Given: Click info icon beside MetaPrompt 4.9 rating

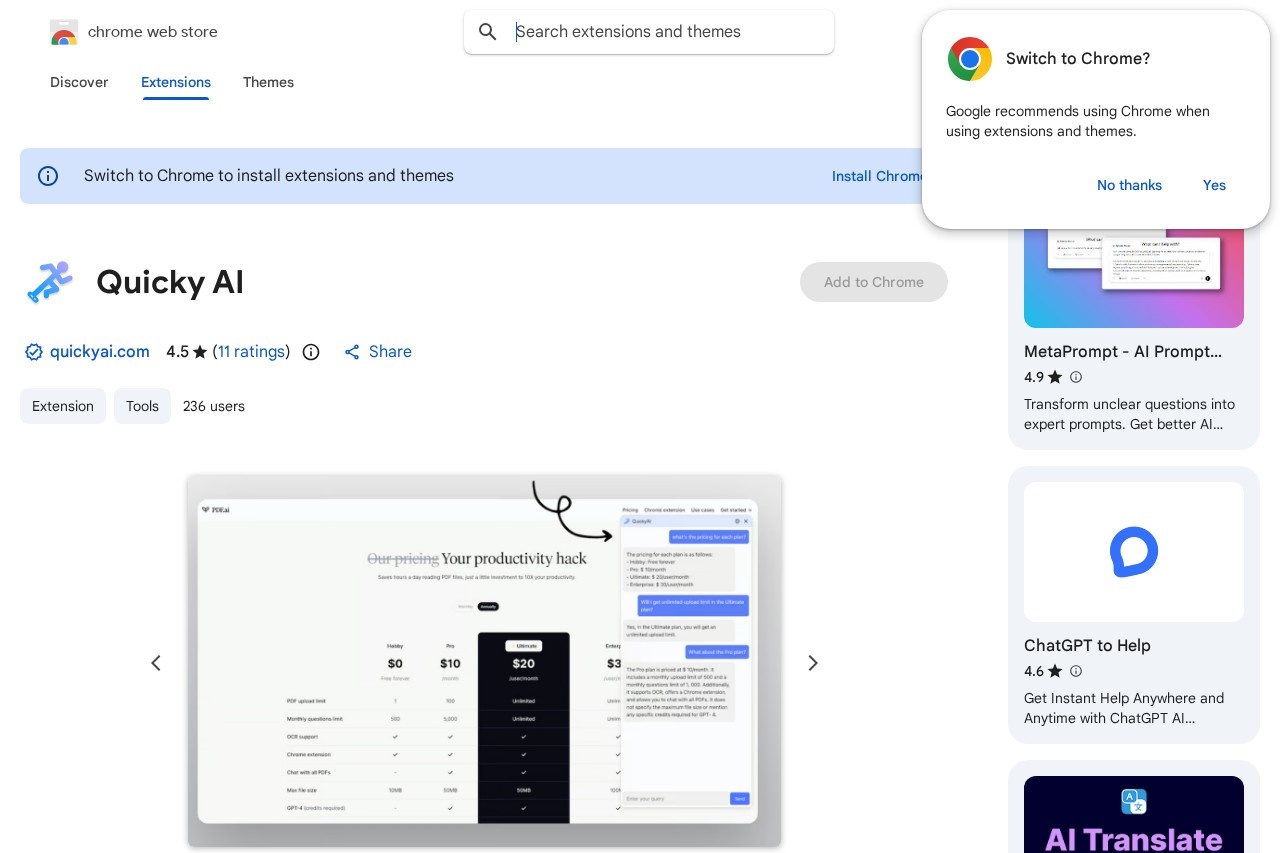Looking at the screenshot, I should tap(1076, 377).
